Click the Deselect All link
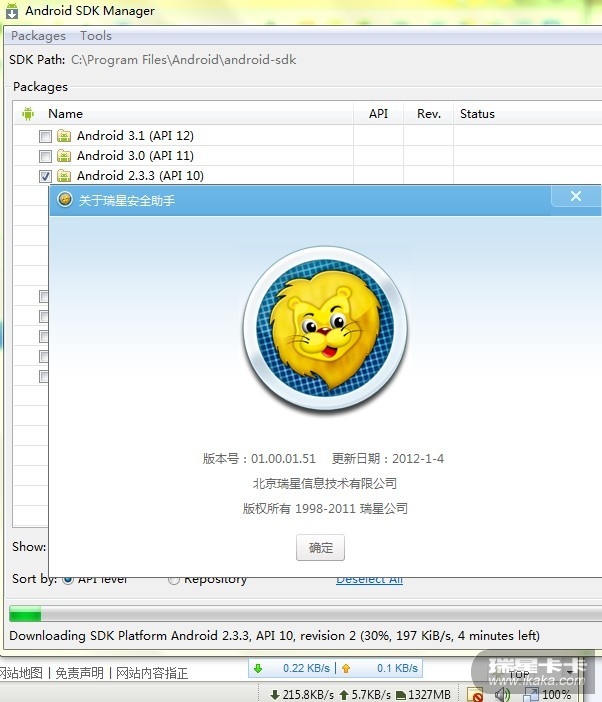 click(370, 581)
